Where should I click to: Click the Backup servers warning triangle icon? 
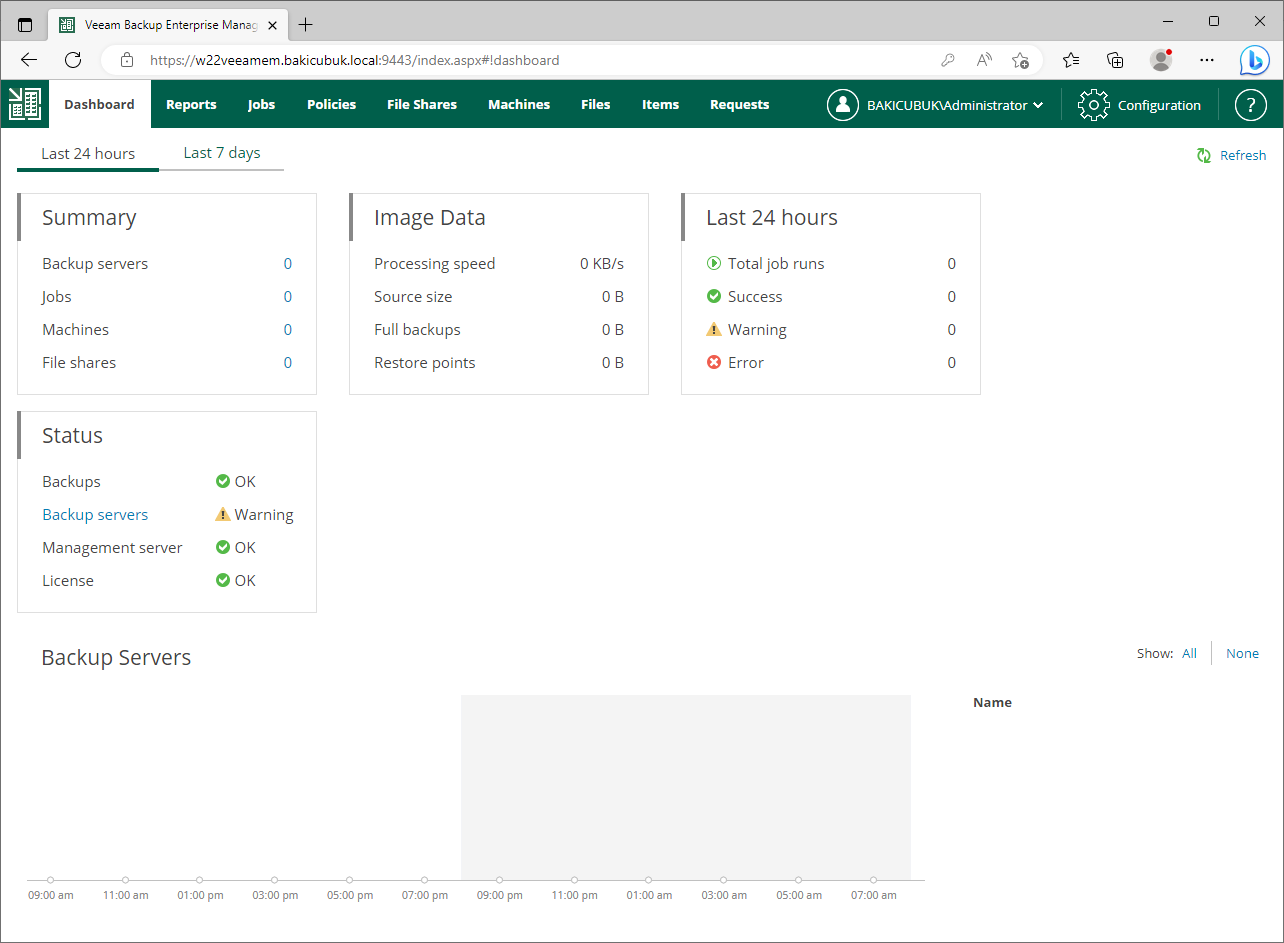coord(223,515)
